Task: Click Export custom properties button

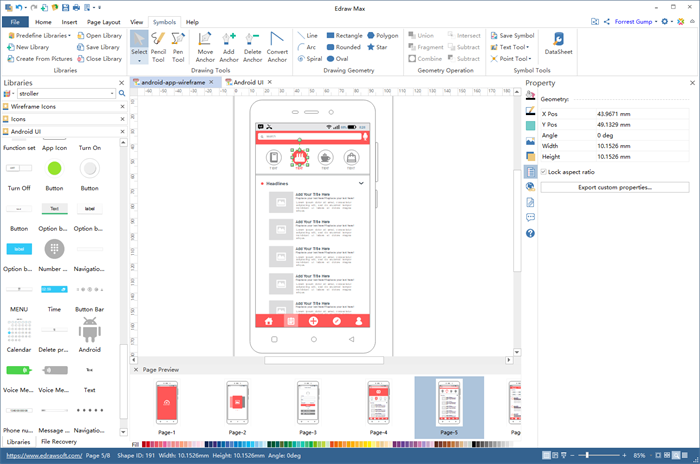Action: pos(615,187)
